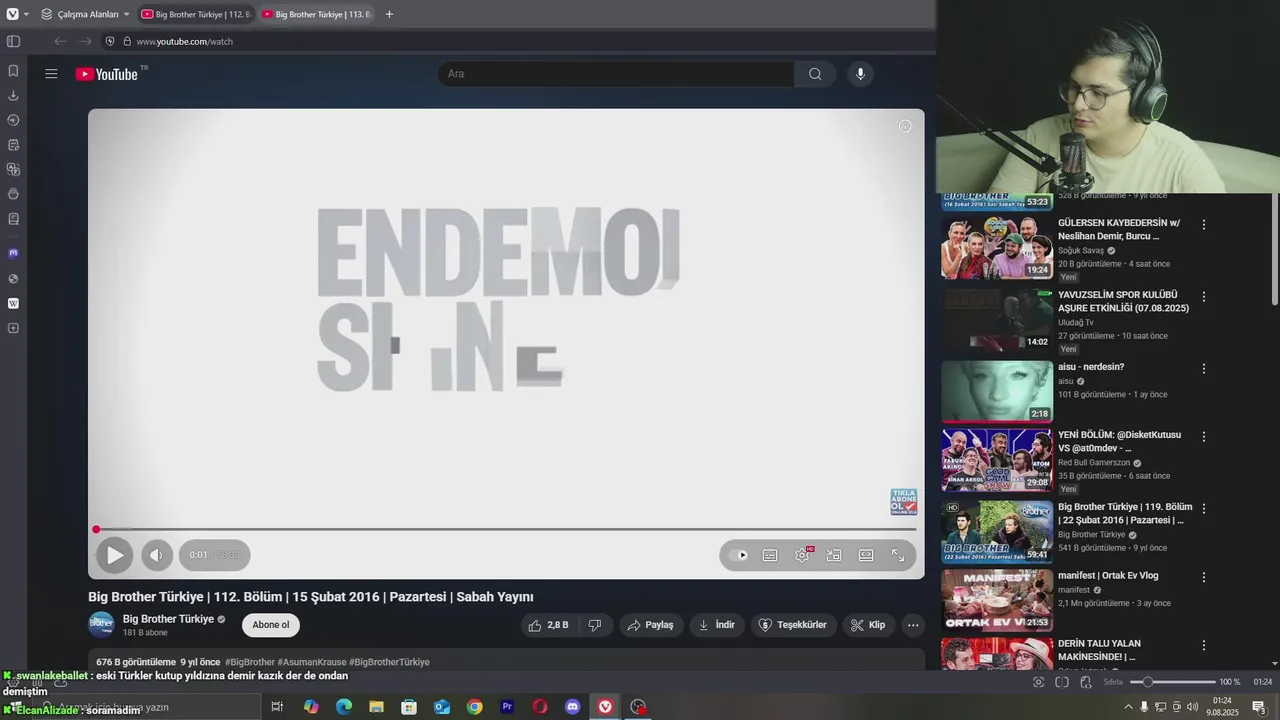This screenshot has height=720, width=1280.
Task: Switch to Big Brother Türkiye 112. tab
Action: click(196, 14)
